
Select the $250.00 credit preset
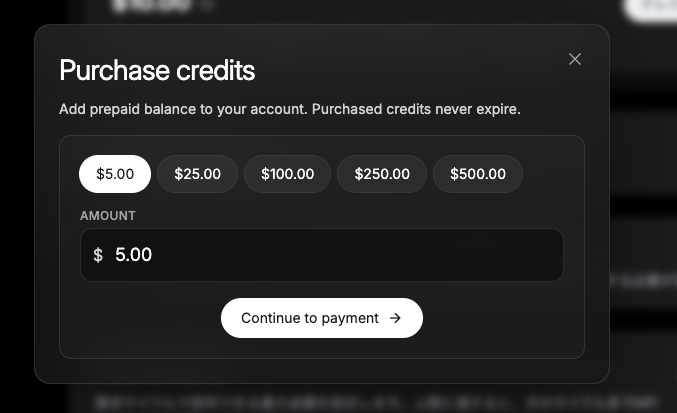tap(381, 174)
